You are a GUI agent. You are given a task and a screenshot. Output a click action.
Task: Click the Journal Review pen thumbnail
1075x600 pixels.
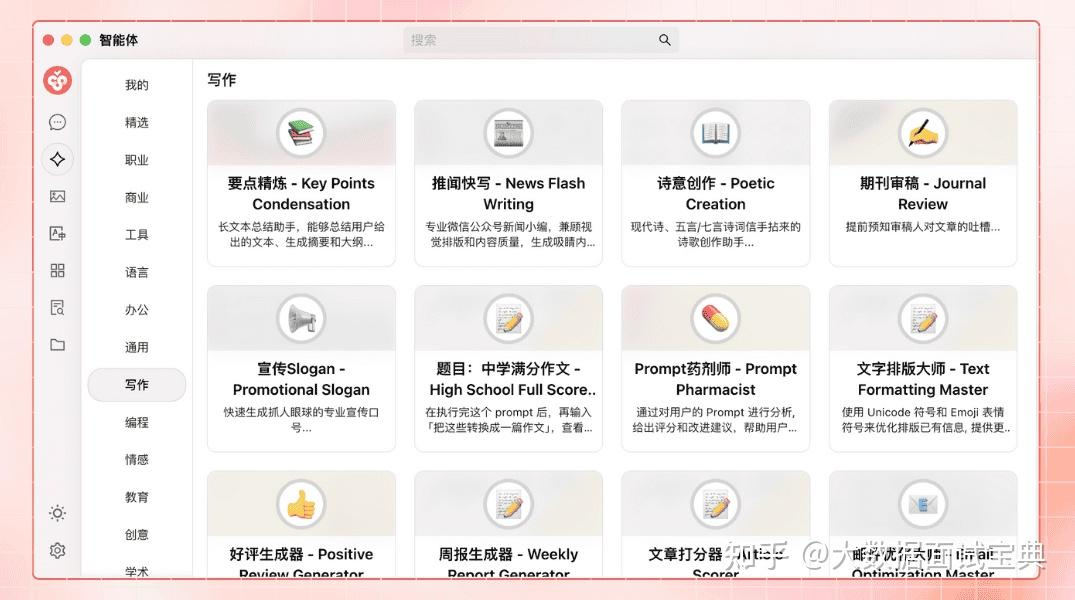pos(923,133)
